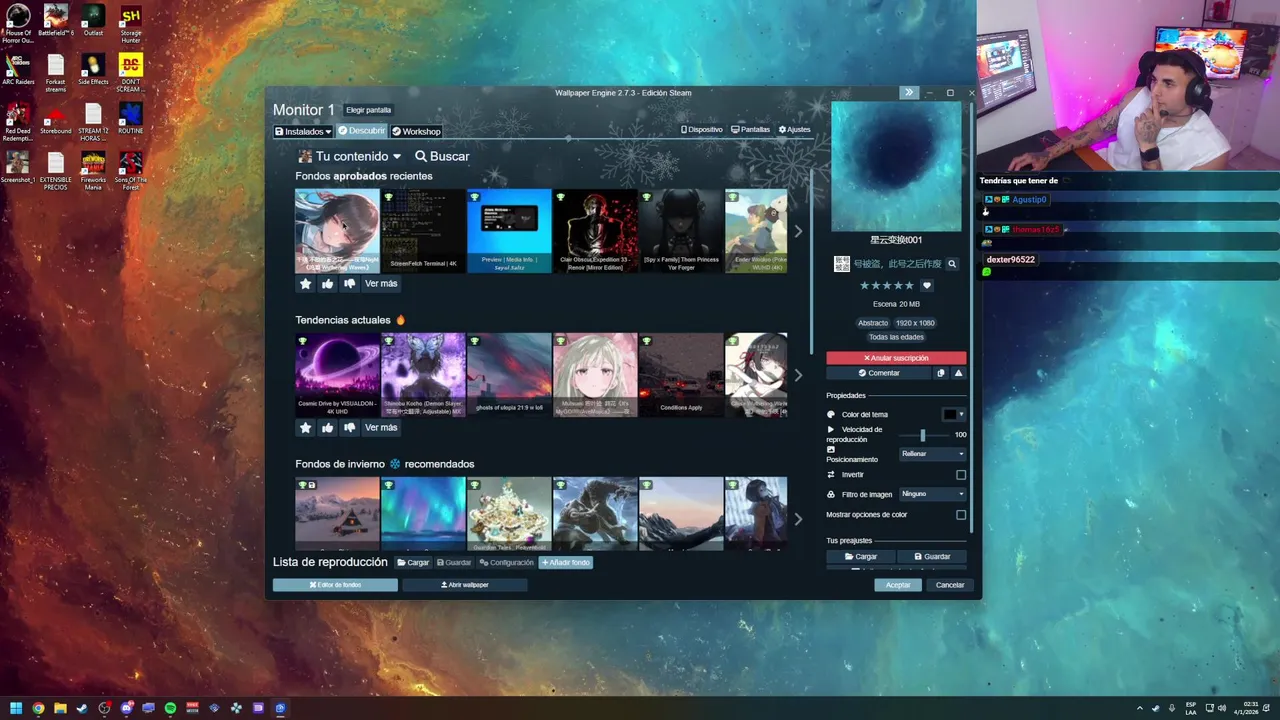Show next recently approved wallpapers with arrow

[798, 231]
